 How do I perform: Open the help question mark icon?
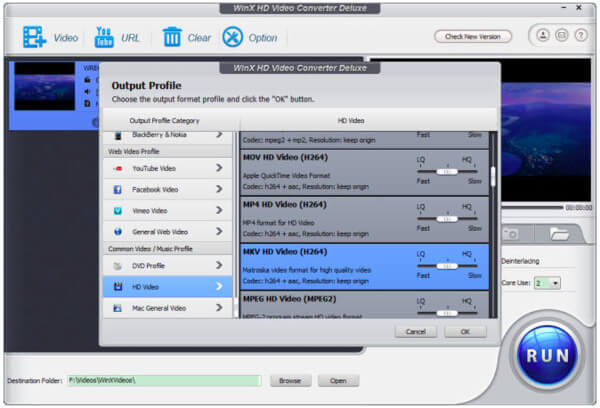(x=581, y=36)
